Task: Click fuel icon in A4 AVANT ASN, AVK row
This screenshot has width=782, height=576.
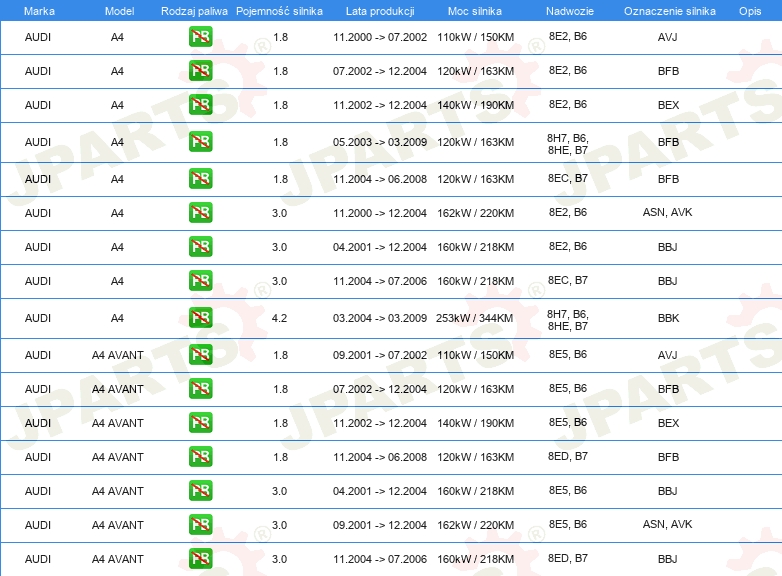Action: pos(200,525)
